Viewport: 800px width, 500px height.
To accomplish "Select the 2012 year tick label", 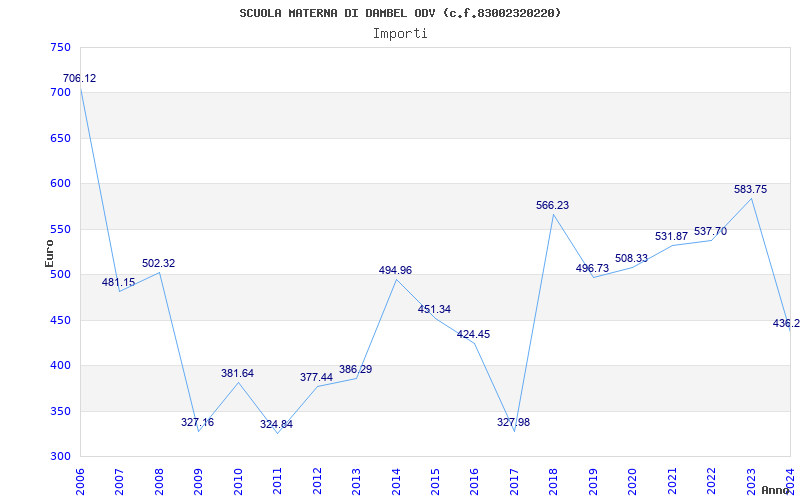I will pos(317,481).
